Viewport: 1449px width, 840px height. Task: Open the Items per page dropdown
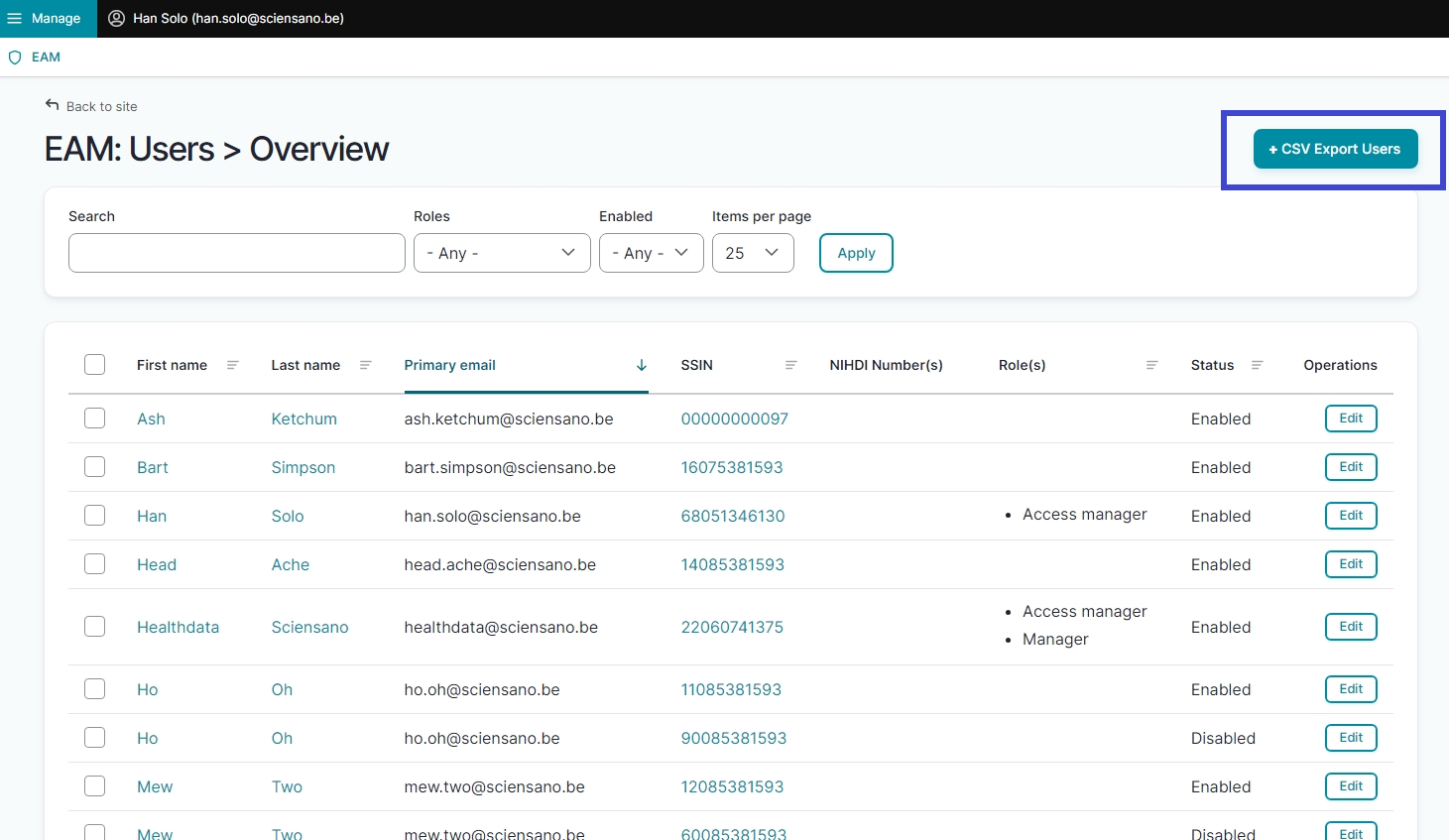752,253
